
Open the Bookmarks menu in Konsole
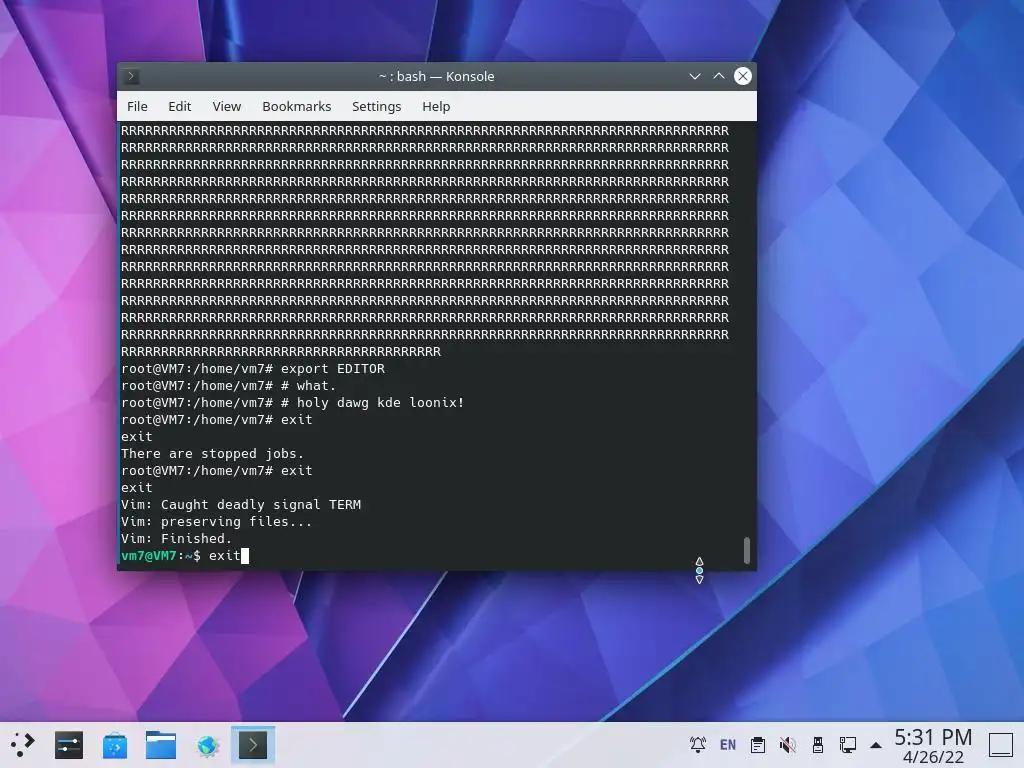[296, 106]
